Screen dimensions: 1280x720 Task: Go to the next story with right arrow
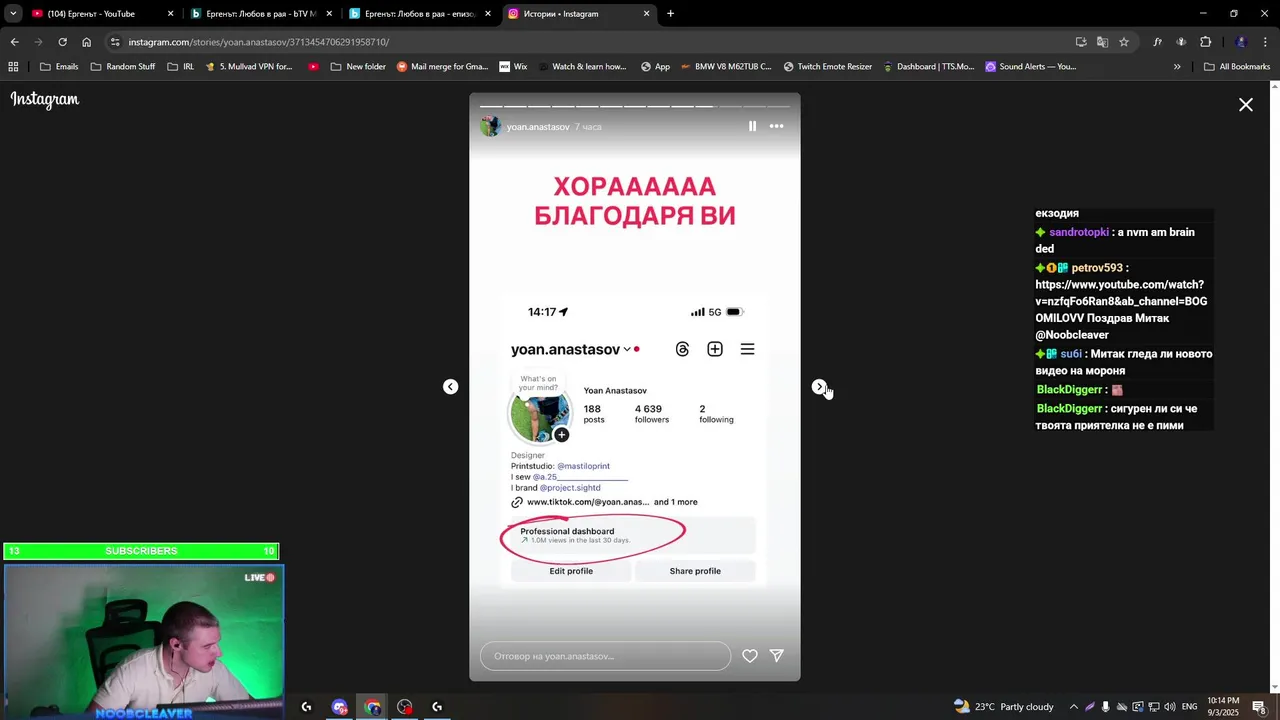(x=819, y=387)
